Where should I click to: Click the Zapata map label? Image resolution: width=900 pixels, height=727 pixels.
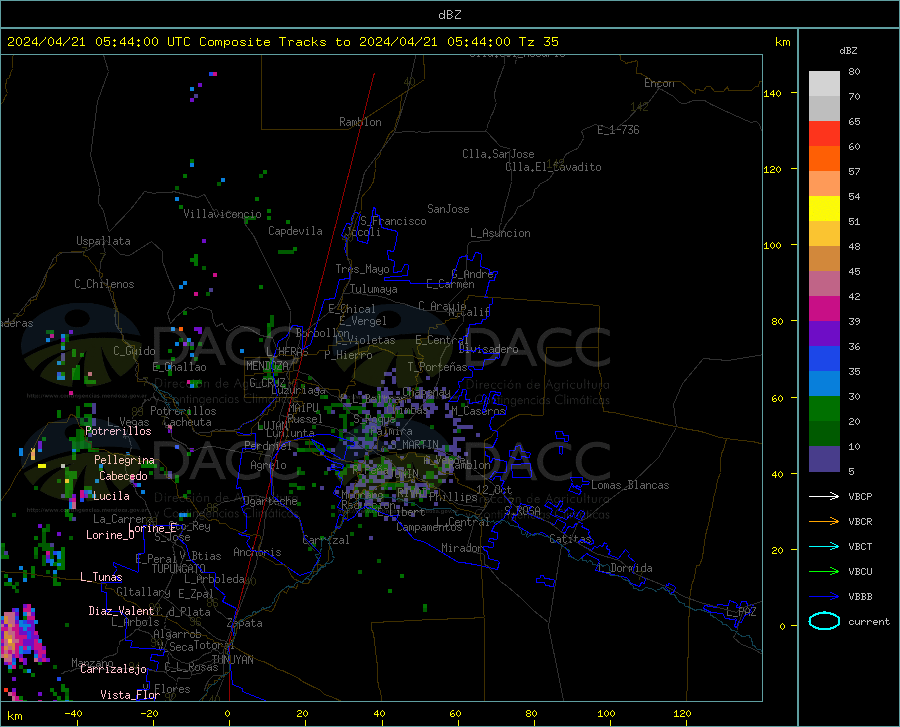245,623
